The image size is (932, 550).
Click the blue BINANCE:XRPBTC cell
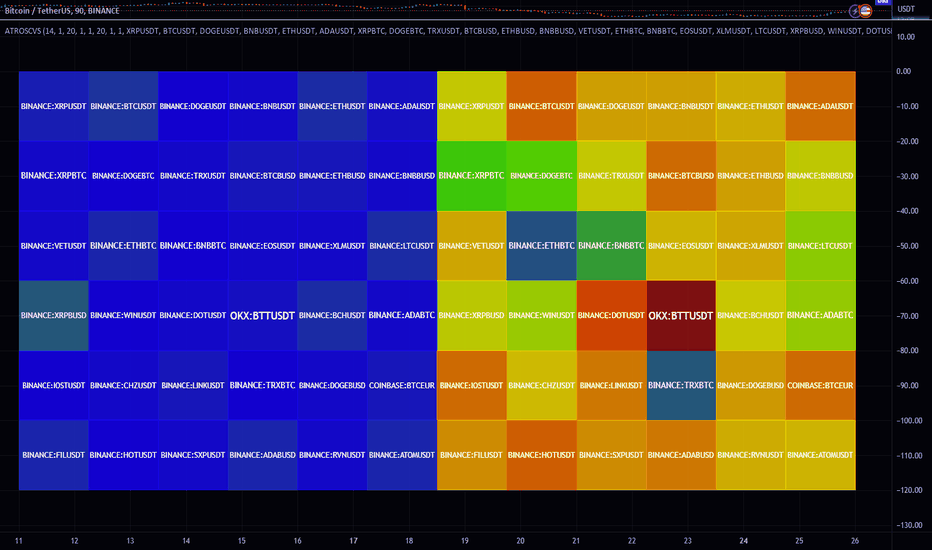[x=53, y=176]
